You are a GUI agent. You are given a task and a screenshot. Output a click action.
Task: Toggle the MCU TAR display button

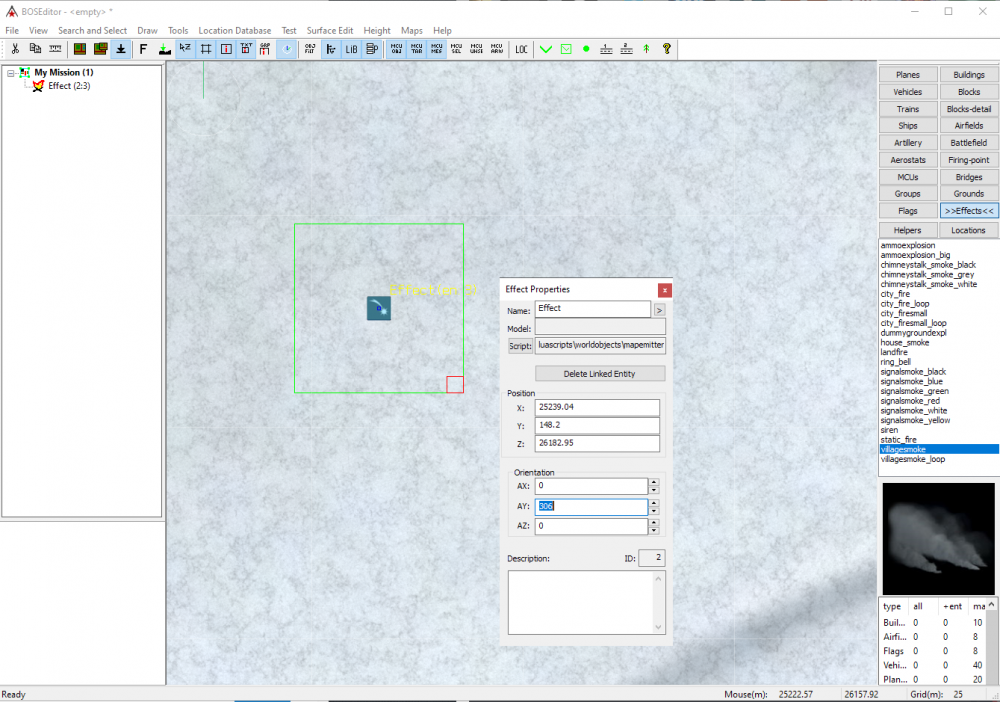(x=416, y=49)
